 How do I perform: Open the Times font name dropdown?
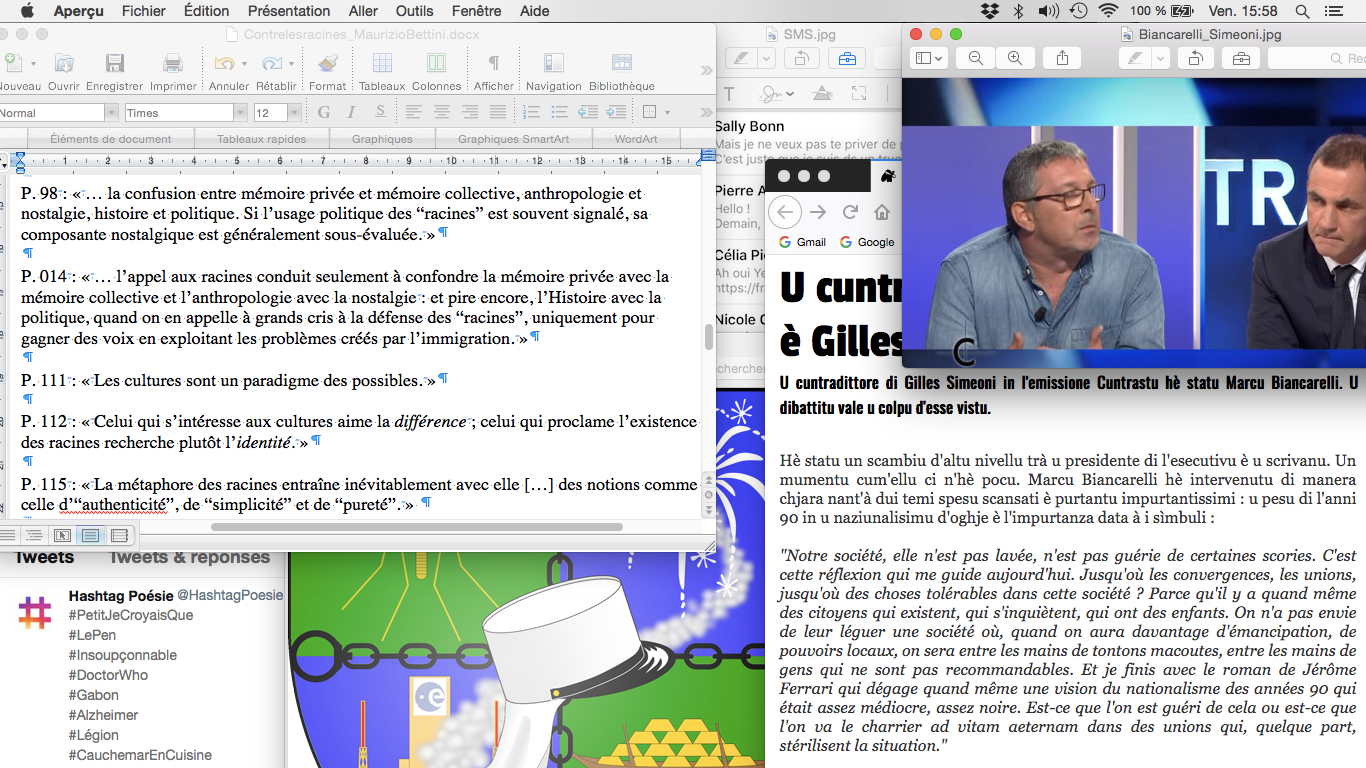239,113
